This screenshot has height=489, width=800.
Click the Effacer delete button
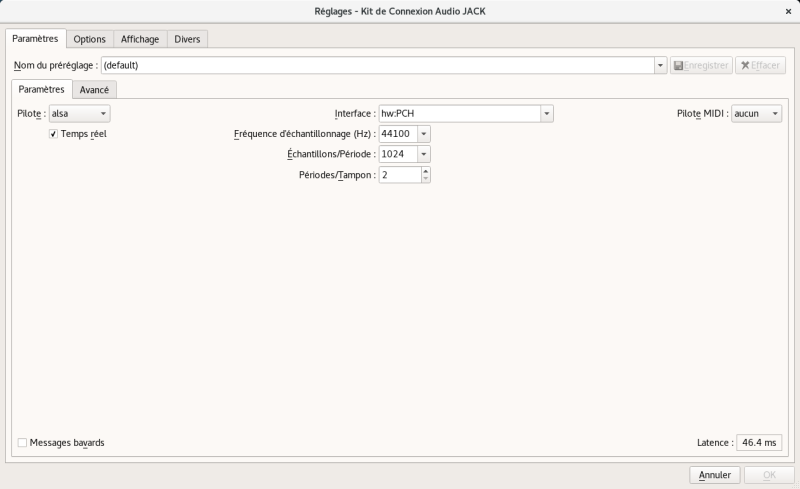tap(760, 65)
